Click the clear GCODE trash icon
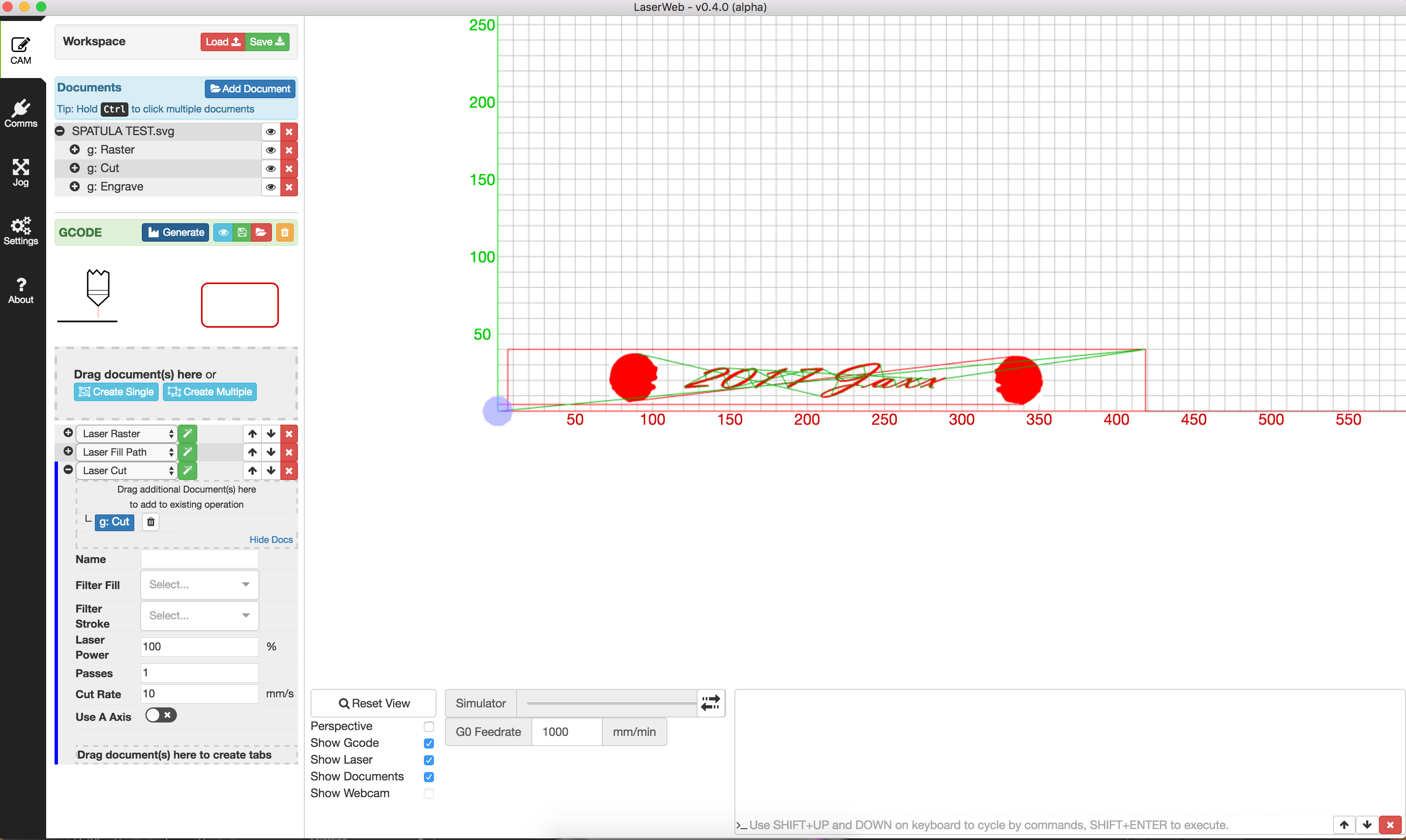This screenshot has height=840, width=1406. 285,232
